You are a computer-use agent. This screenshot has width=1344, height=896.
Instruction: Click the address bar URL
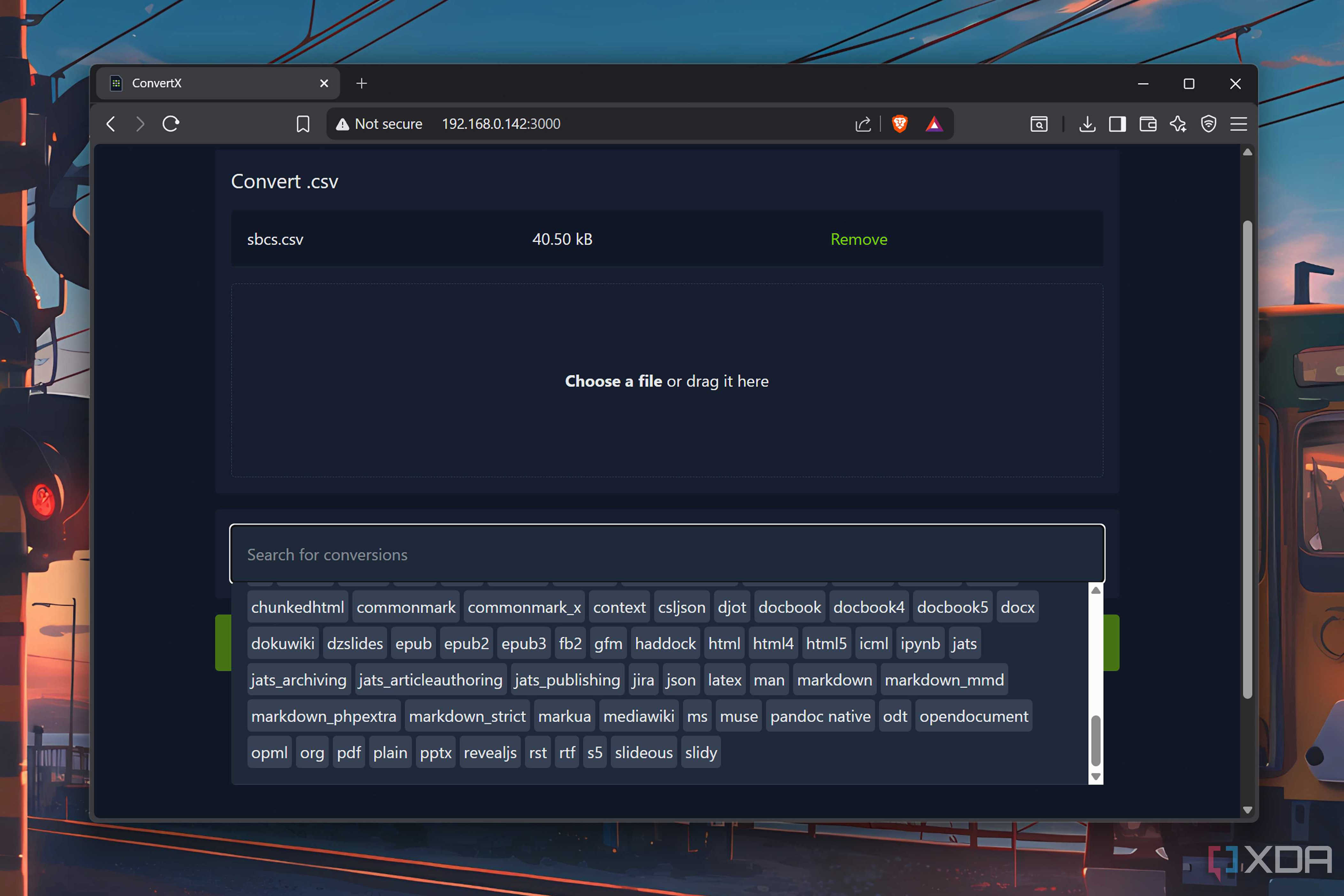[x=501, y=124]
